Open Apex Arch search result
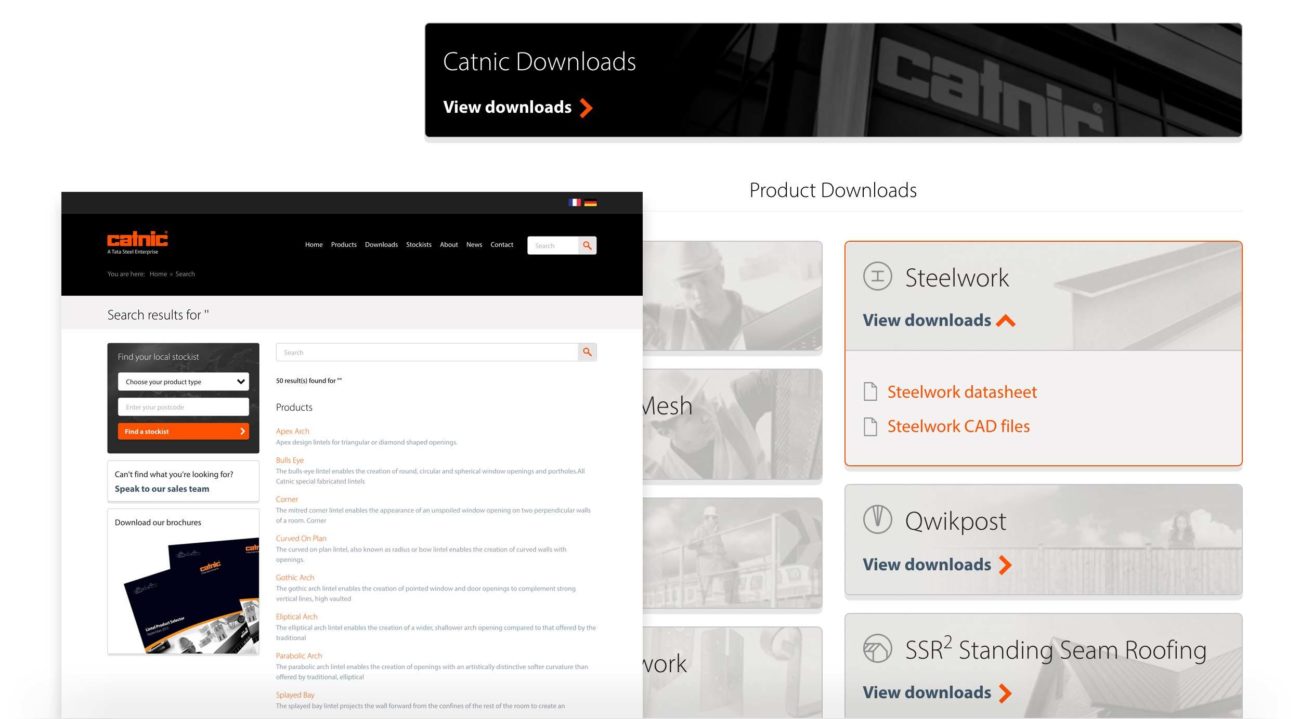This screenshot has width=1300, height=719. click(x=292, y=431)
